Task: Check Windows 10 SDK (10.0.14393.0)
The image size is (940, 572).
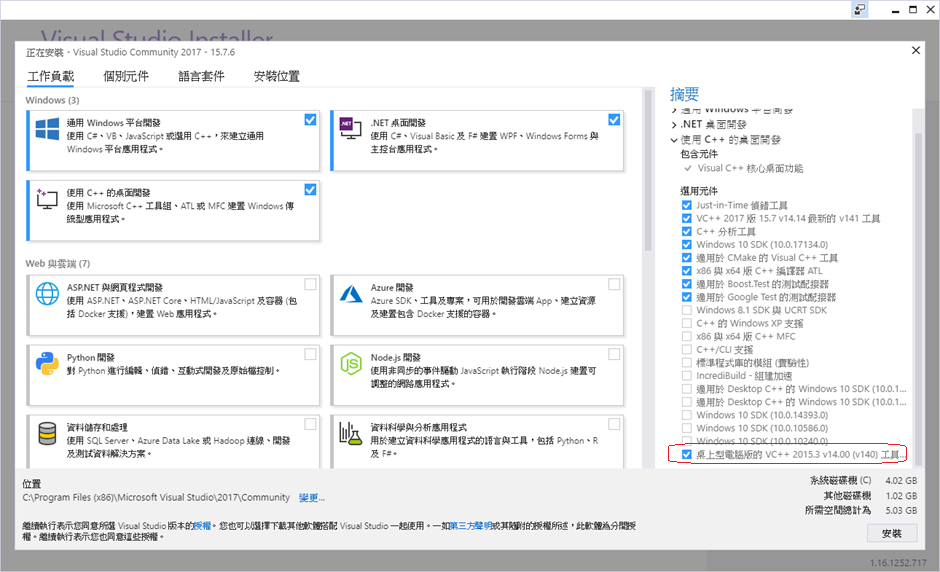Action: point(686,415)
